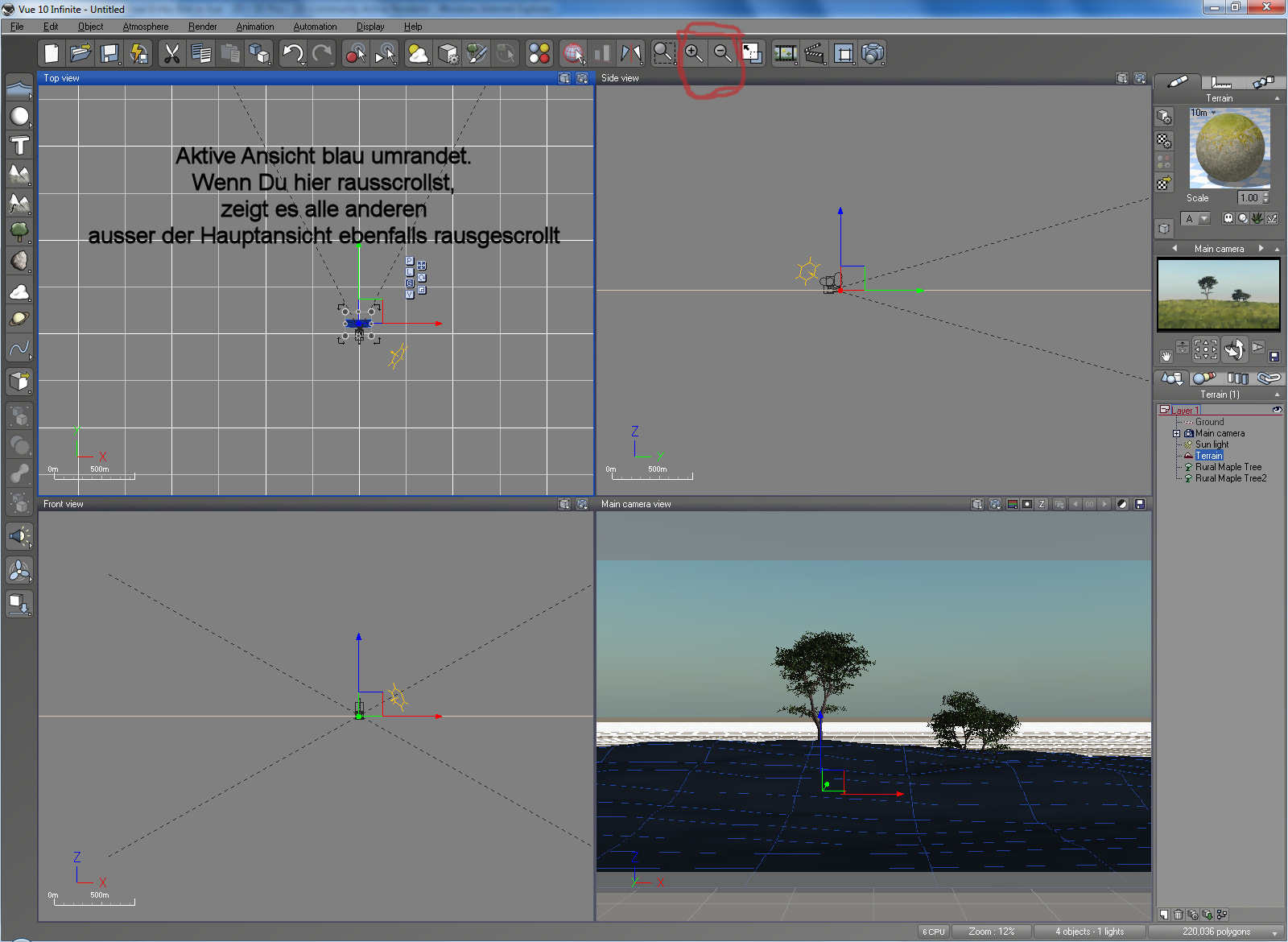This screenshot has height=942, width=1288.
Task: Toggle Layer 1 visibility eye icon
Action: [x=1276, y=410]
